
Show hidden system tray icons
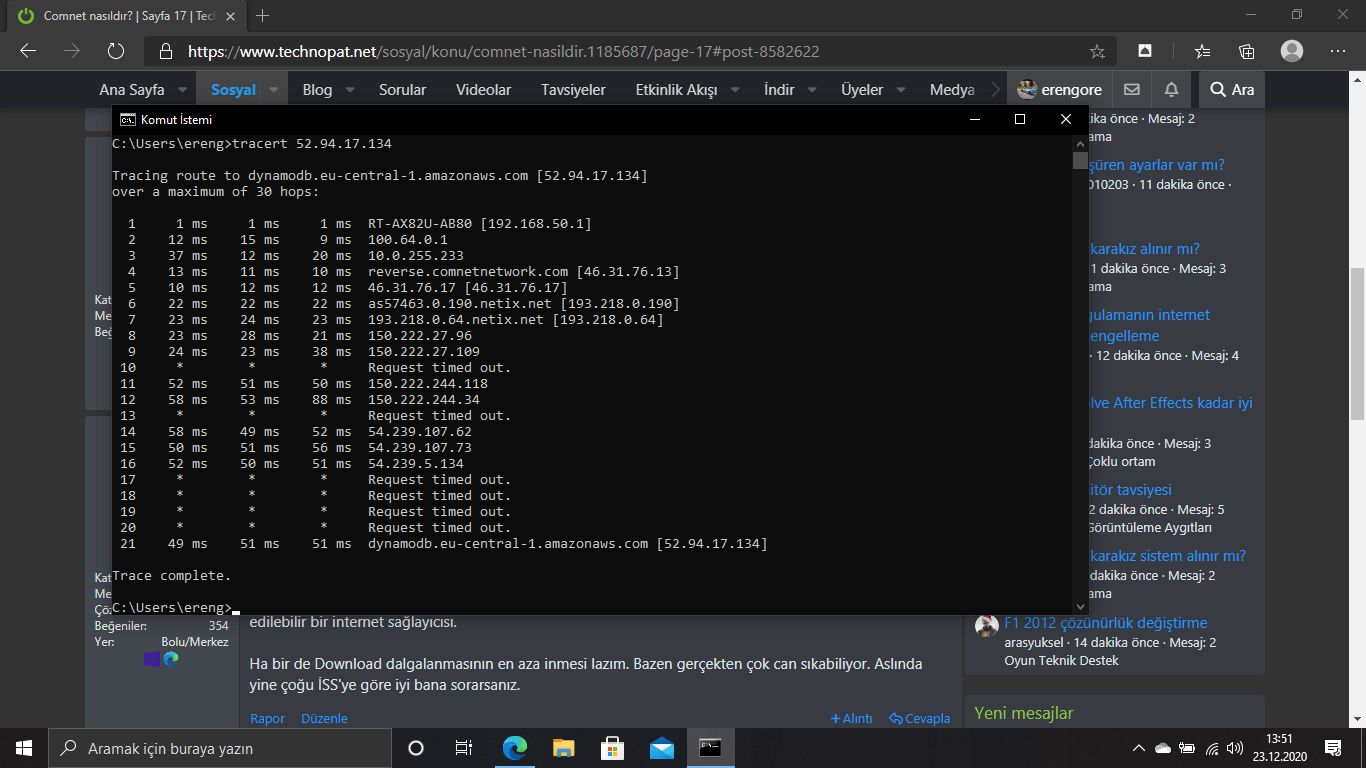click(x=1138, y=748)
